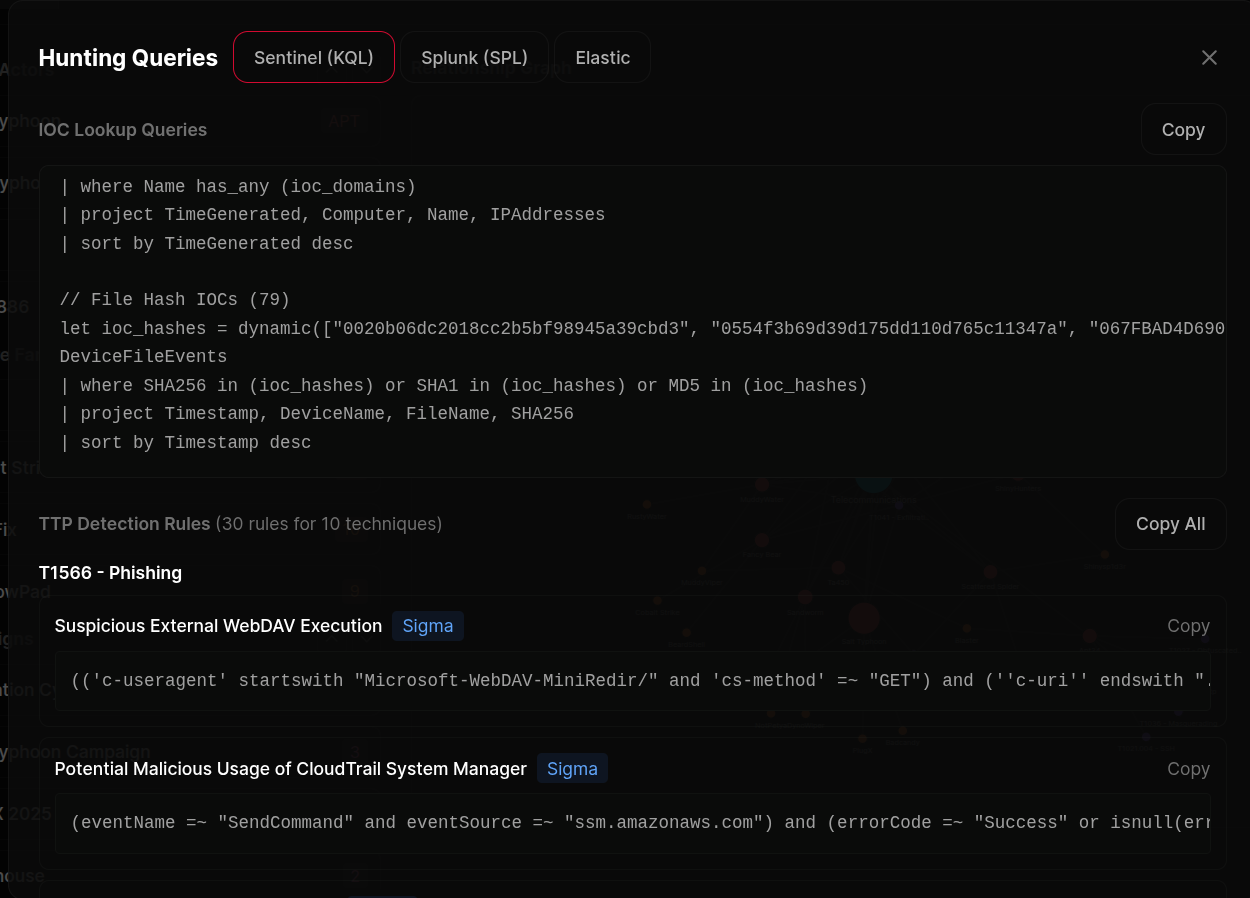
Task: Click the TTP Detection Rules heading
Action: [125, 524]
